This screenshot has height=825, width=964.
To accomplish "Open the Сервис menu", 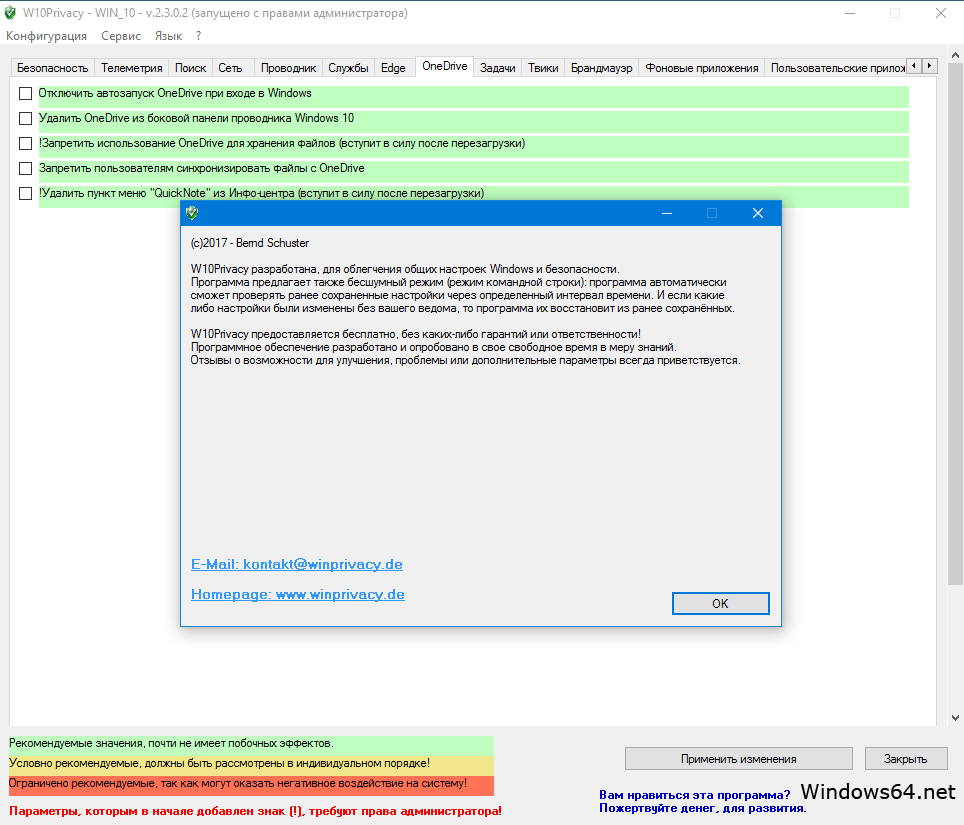I will coord(120,36).
